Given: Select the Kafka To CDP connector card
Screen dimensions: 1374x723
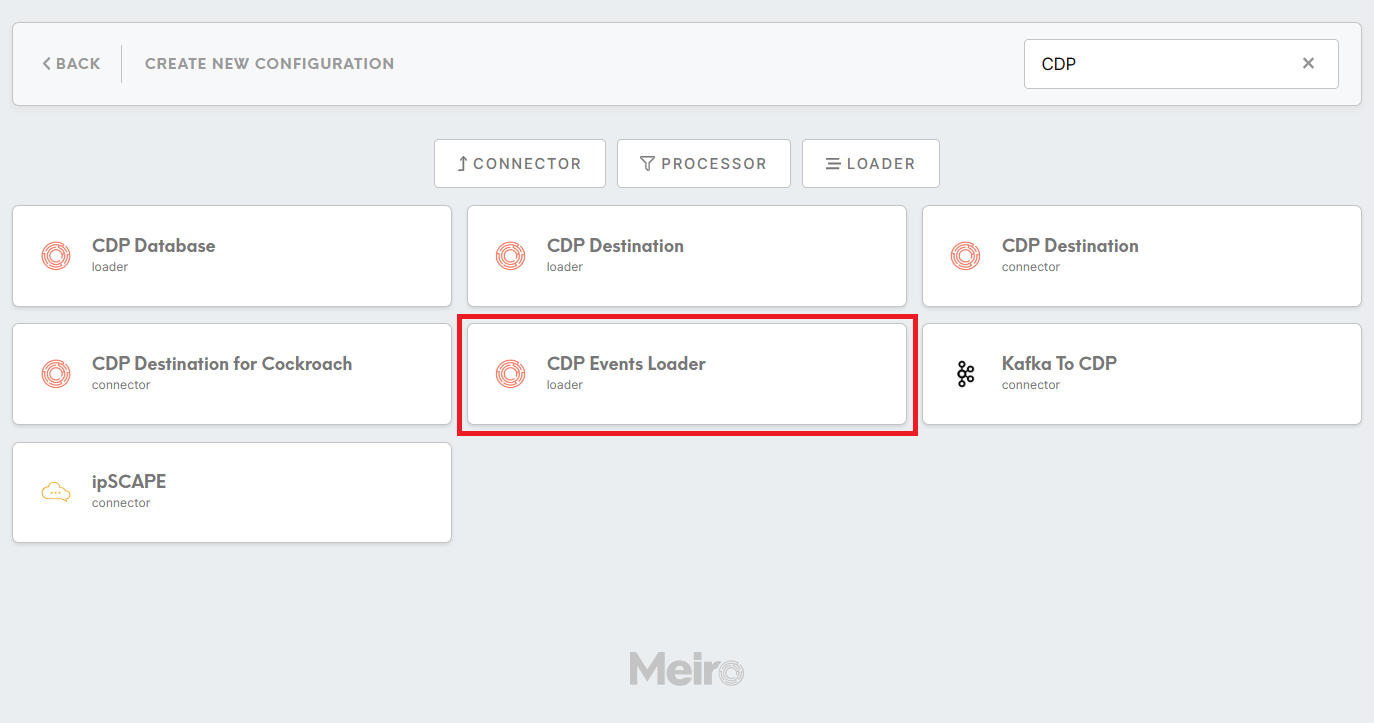Looking at the screenshot, I should point(1142,374).
